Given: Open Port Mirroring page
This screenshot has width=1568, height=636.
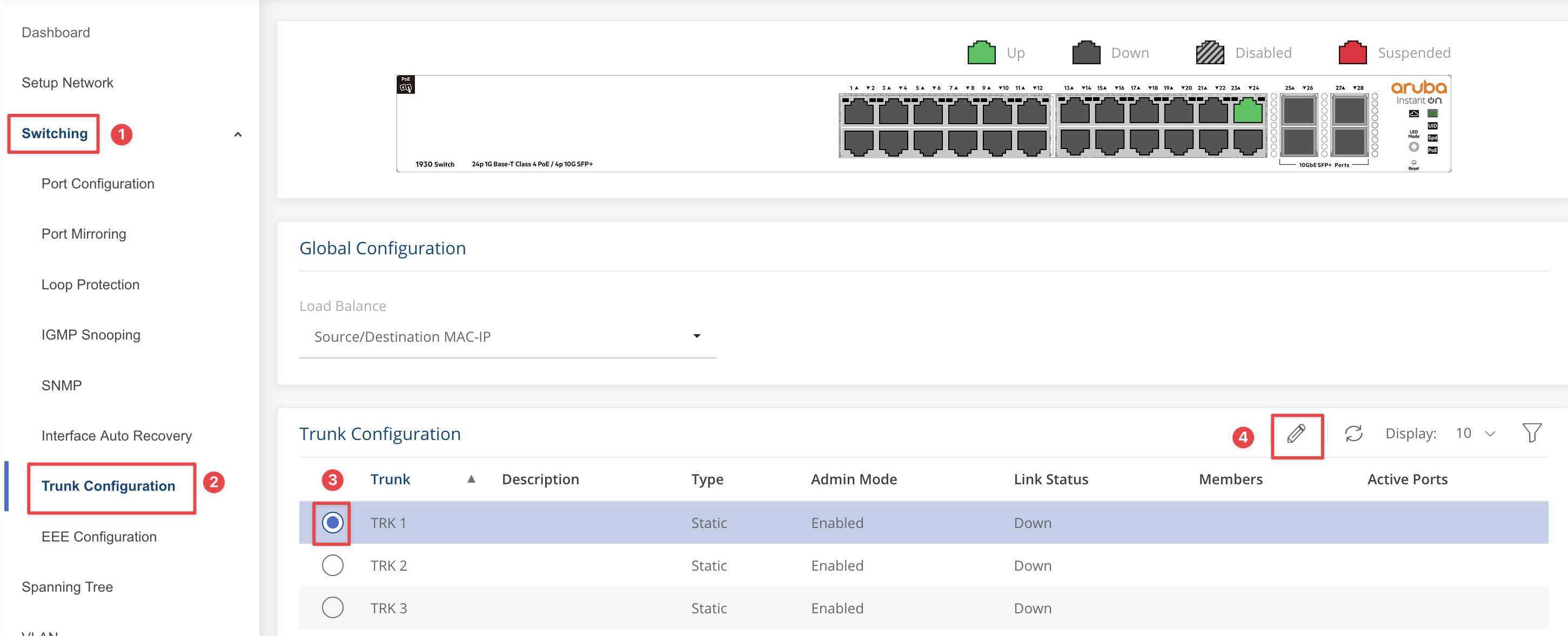Looking at the screenshot, I should click(83, 234).
